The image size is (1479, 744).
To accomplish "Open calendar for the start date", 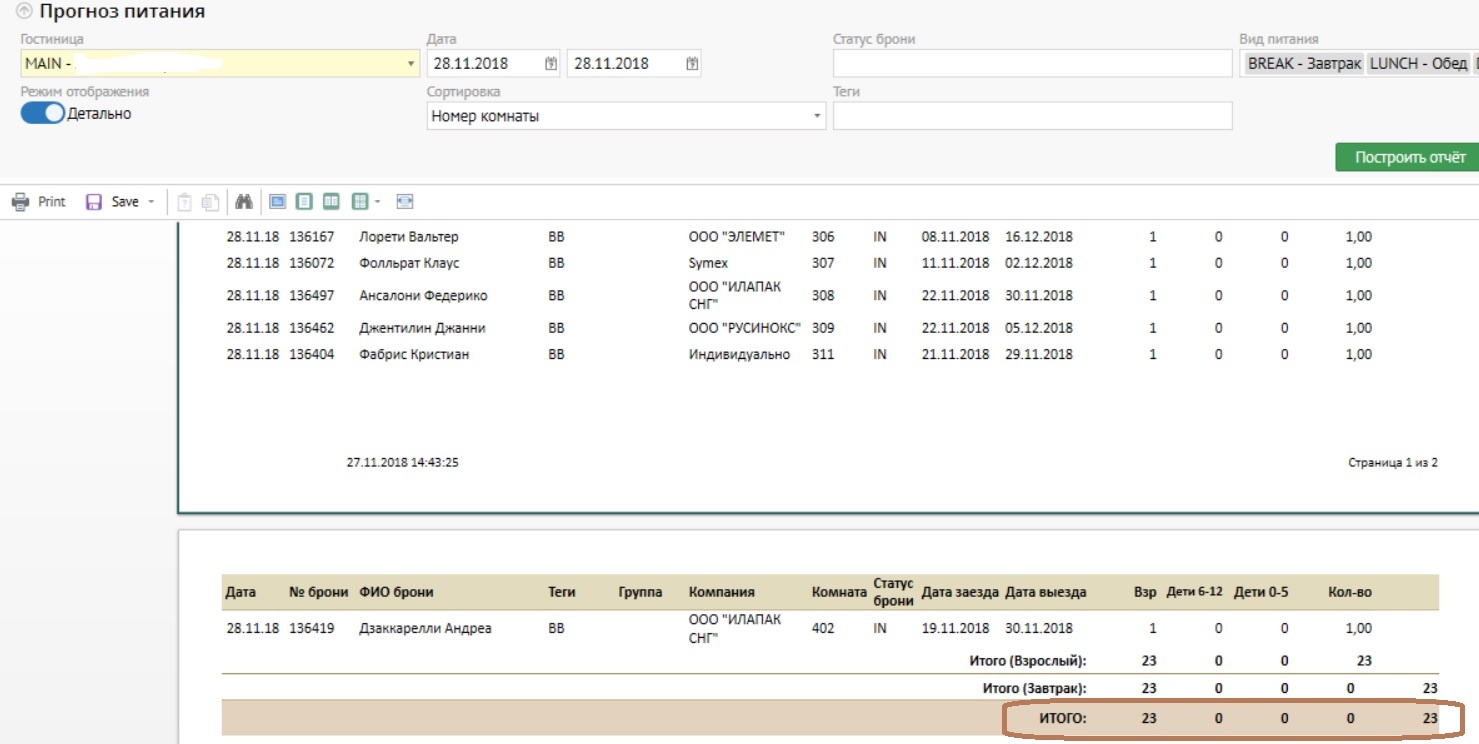I will (x=550, y=64).
